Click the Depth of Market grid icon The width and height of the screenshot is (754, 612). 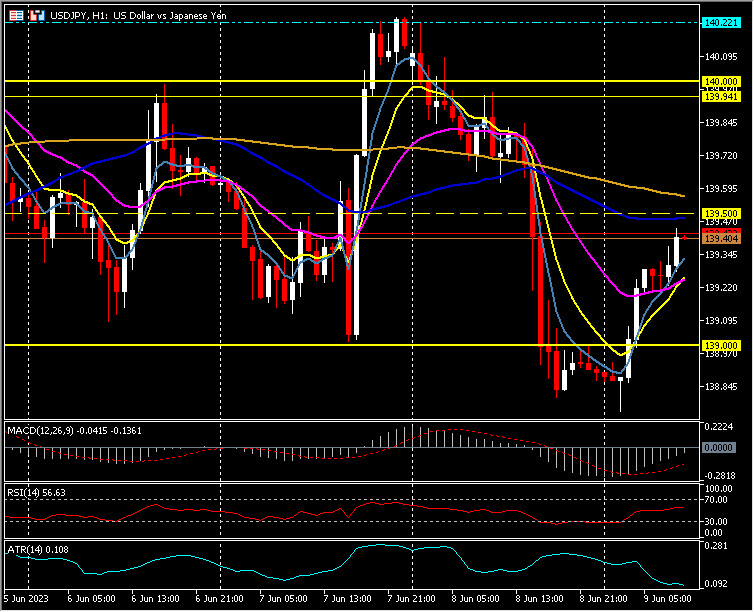click(14, 16)
